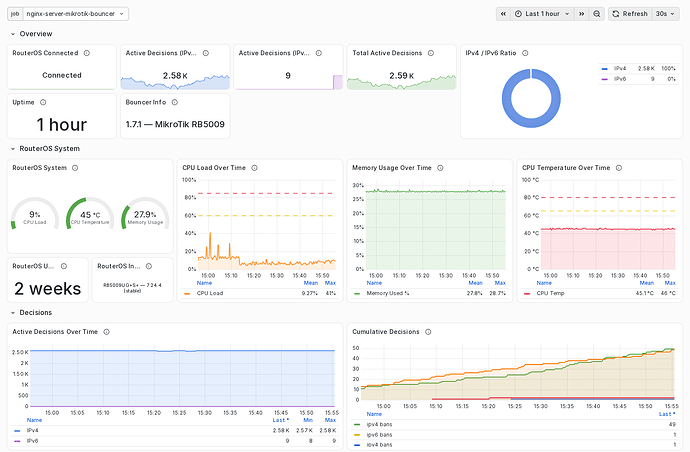Click info icon beside Active Decisions Over Time
The height and width of the screenshot is (452, 690).
point(106,332)
